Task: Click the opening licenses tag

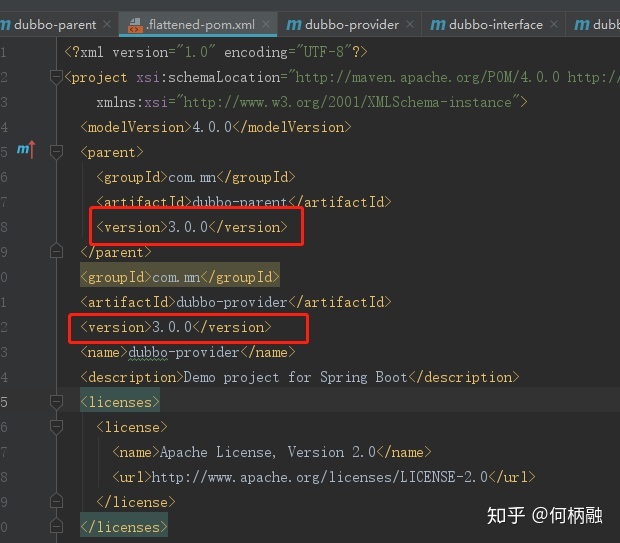Action: click(120, 402)
